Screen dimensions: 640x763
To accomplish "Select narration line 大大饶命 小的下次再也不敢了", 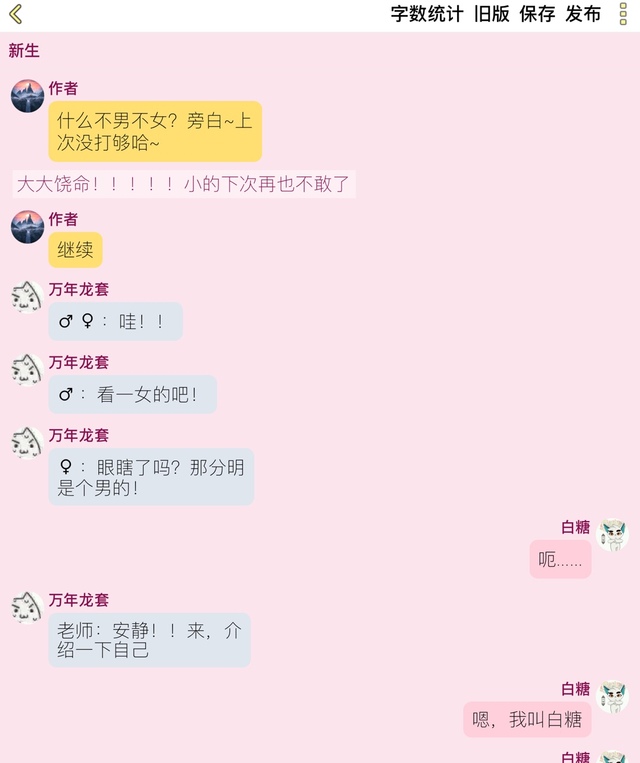I will (184, 184).
